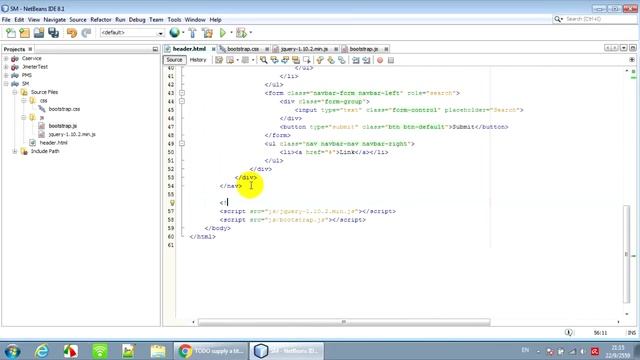Viewport: 640px width, 360px height.
Task: Click into the Search input field
Action: [600, 19]
